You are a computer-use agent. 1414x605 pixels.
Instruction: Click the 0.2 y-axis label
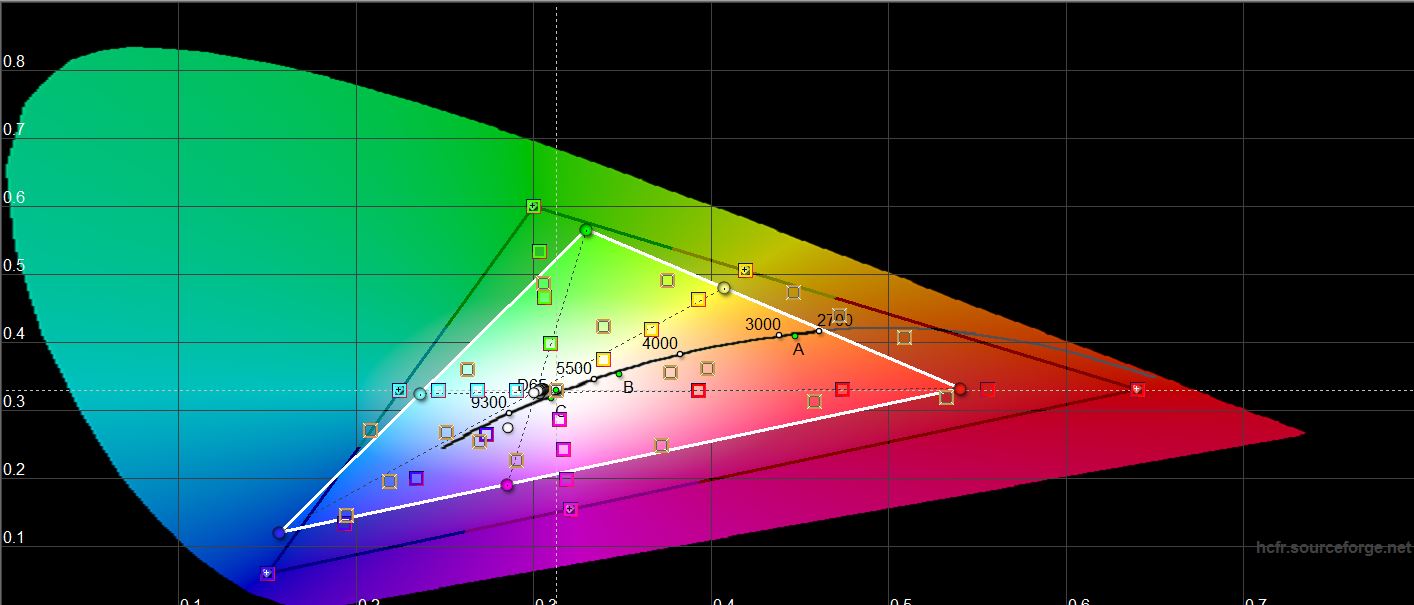pyautogui.click(x=14, y=470)
